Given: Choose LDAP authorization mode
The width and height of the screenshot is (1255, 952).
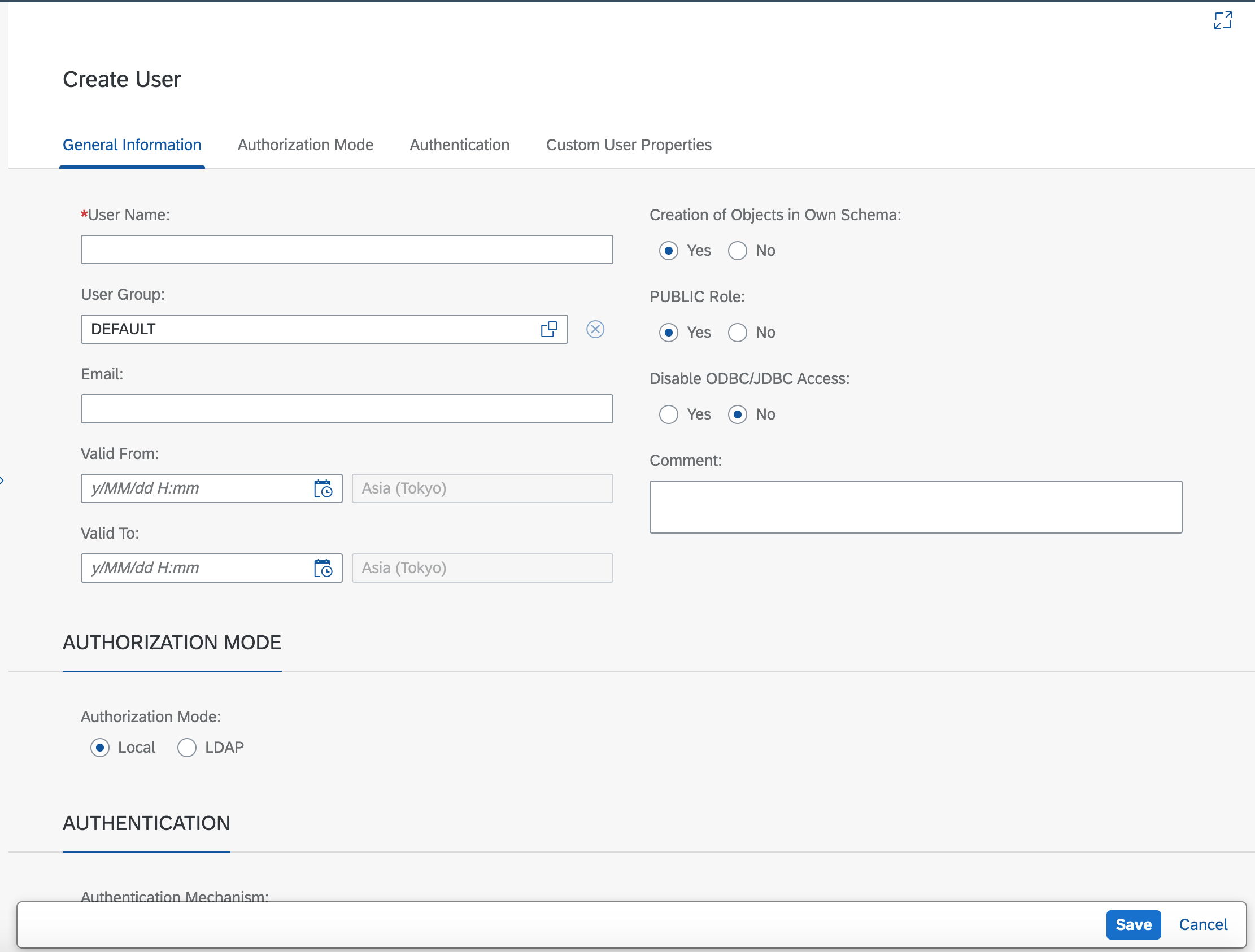Looking at the screenshot, I should (186, 748).
